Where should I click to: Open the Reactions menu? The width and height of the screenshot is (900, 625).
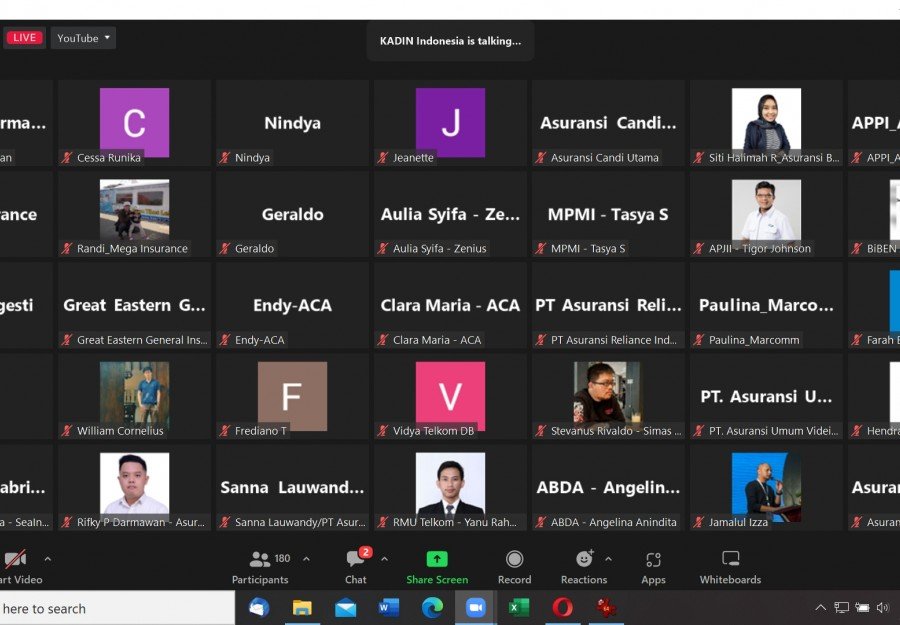click(x=584, y=568)
